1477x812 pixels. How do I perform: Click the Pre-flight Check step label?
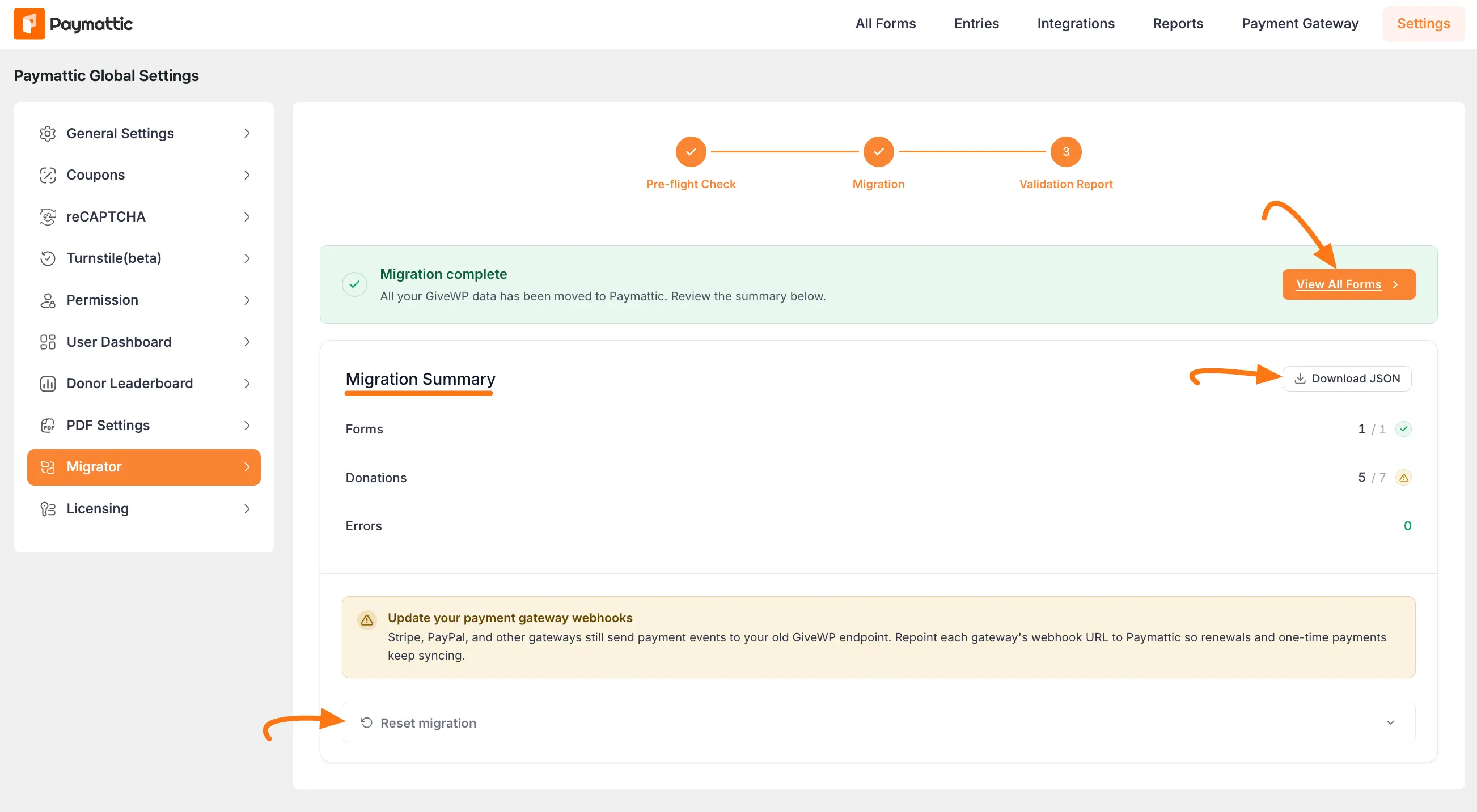click(x=691, y=184)
